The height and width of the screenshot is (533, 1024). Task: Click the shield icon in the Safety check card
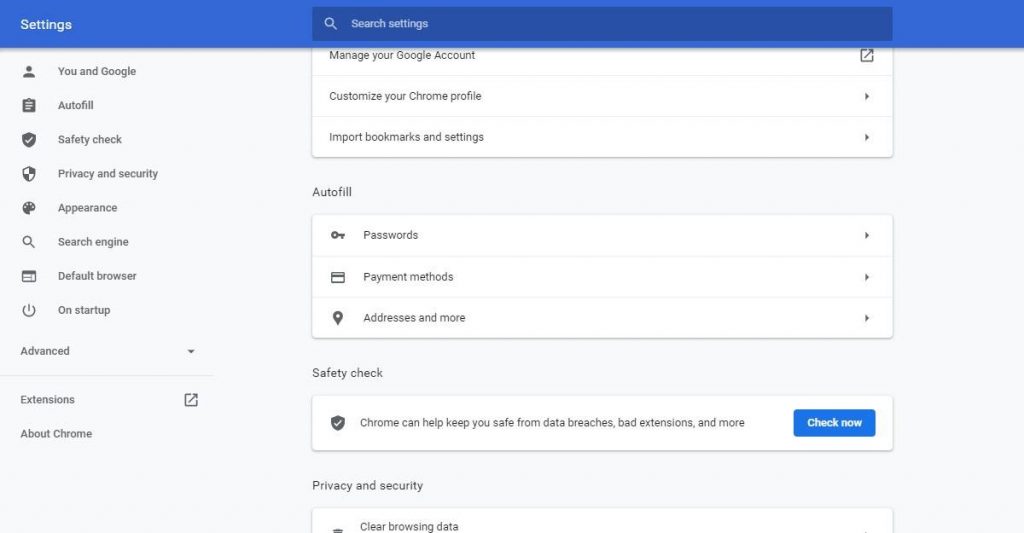[x=338, y=423]
